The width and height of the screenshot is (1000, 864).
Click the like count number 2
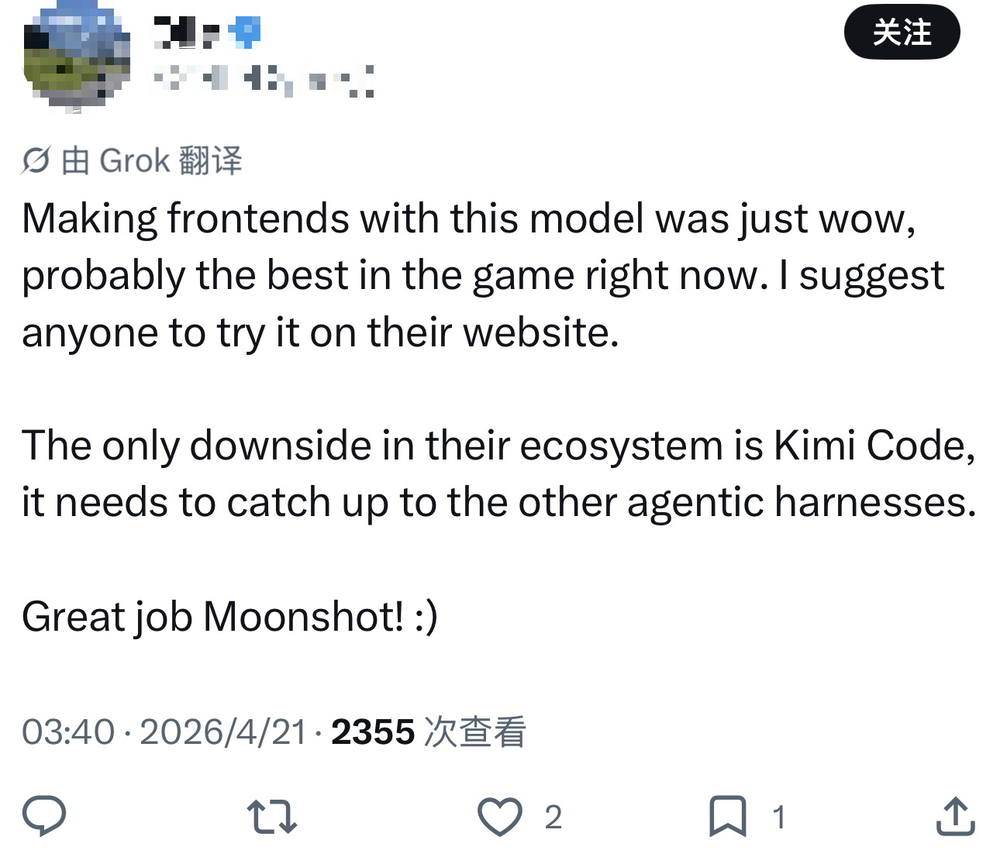coord(553,817)
